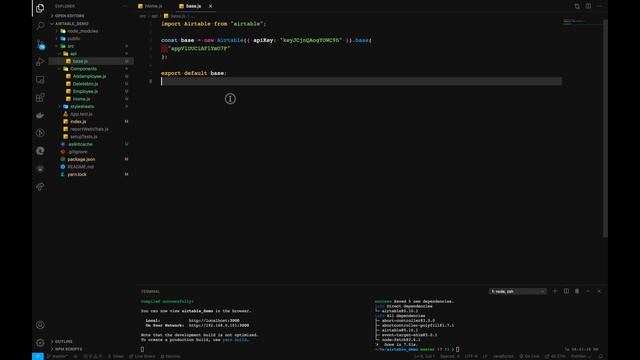640x360 pixels.
Task: Open the Manage gear in the activity bar
Action: pyautogui.click(x=40, y=343)
